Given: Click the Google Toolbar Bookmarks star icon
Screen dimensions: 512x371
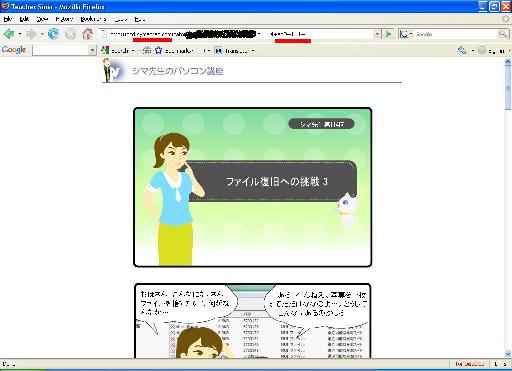Looking at the screenshot, I should coord(159,51).
